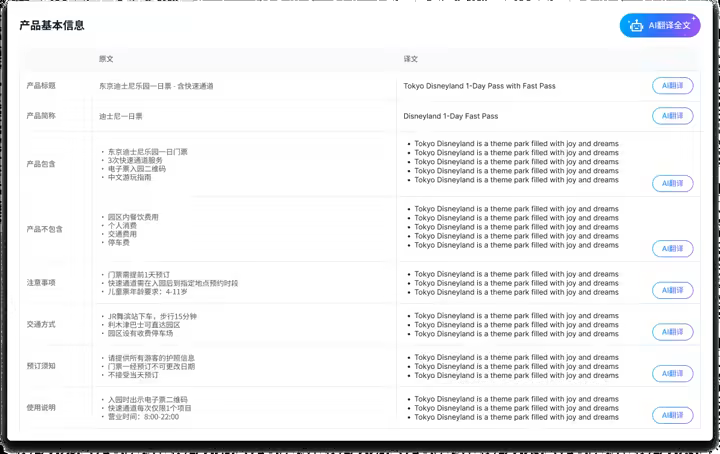Click source text 迪士尼一日票
720x454 pixels.
pos(120,116)
